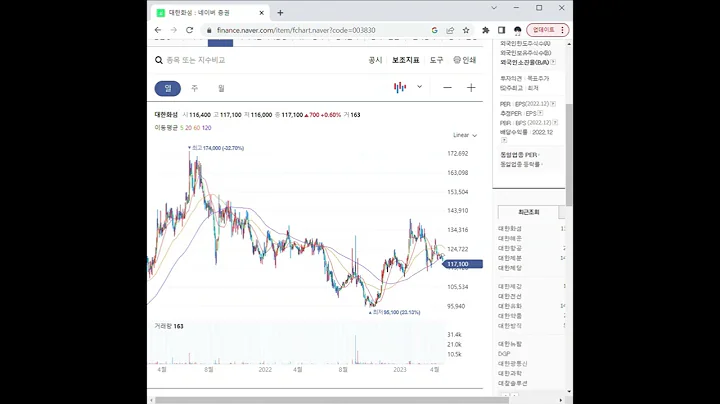The height and width of the screenshot is (404, 720).
Task: Select the 일 daily period
Action: [168, 88]
